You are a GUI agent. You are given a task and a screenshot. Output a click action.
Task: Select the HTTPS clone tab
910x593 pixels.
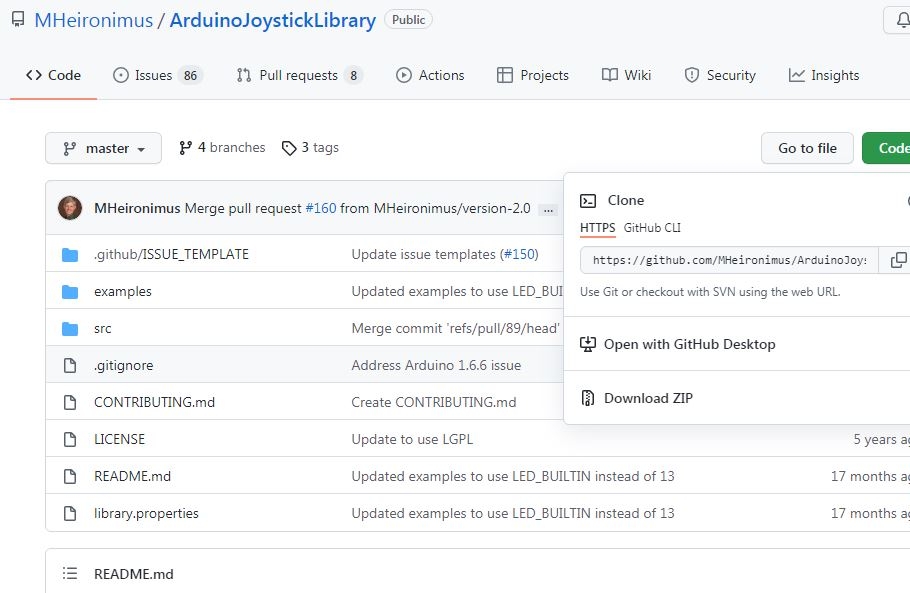(597, 227)
